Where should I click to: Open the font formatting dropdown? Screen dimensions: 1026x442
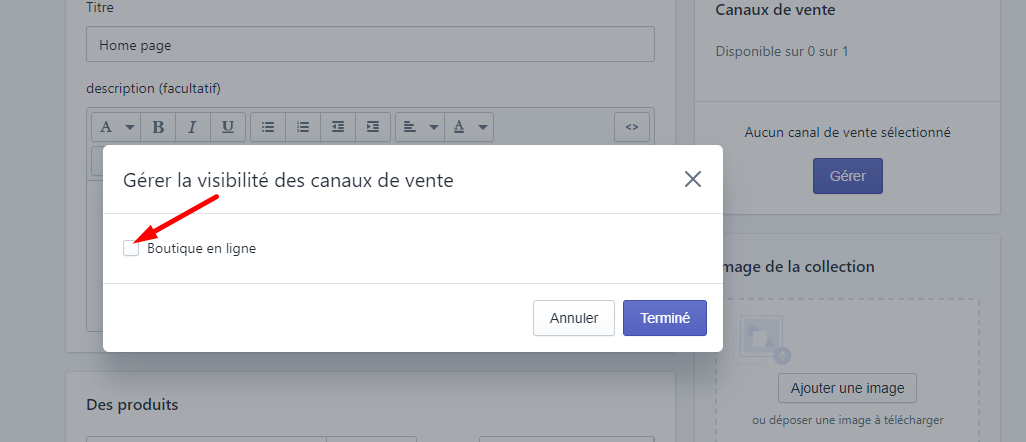coord(116,127)
